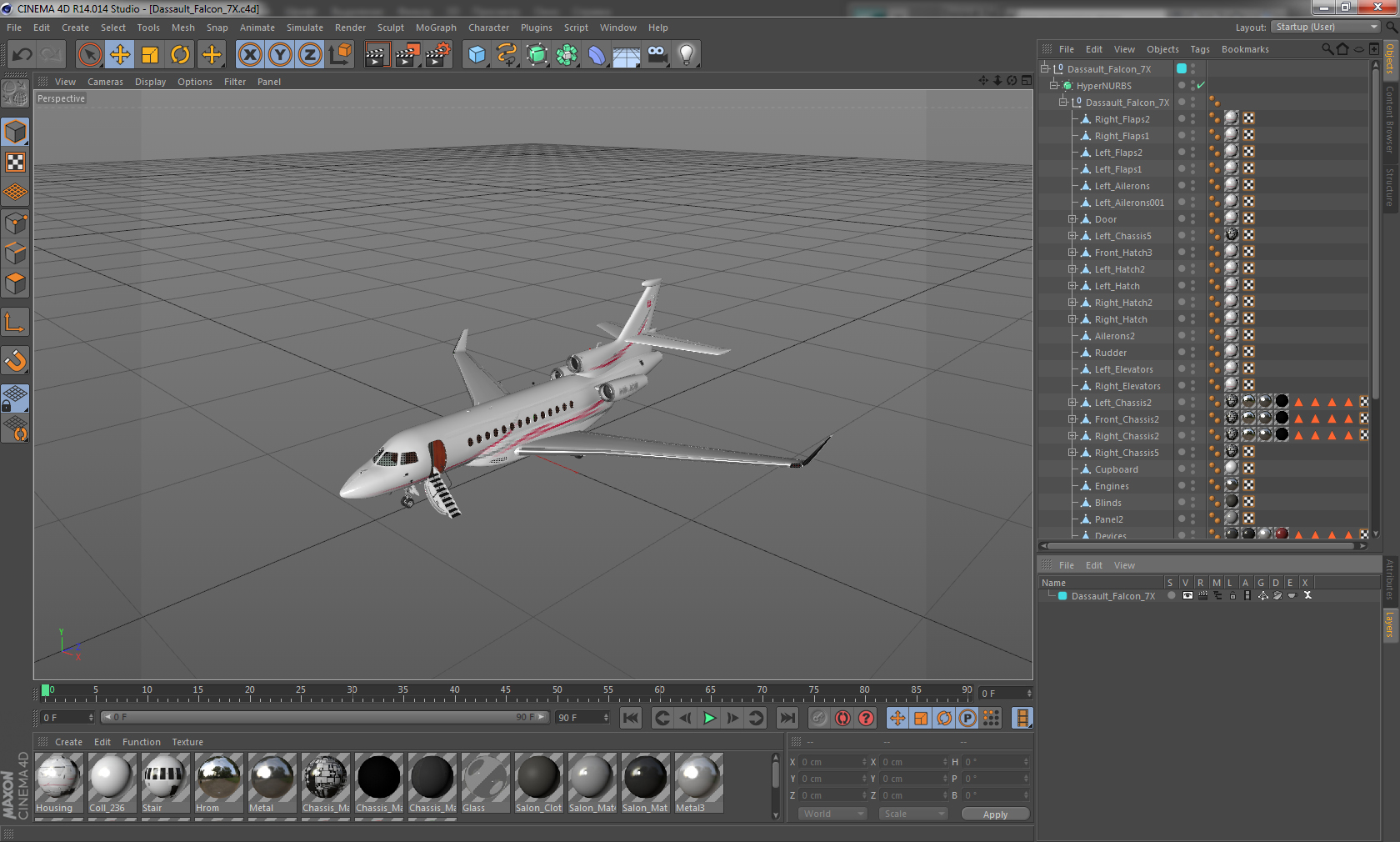1400x842 pixels.
Task: Click the Apply button
Action: pos(995,814)
